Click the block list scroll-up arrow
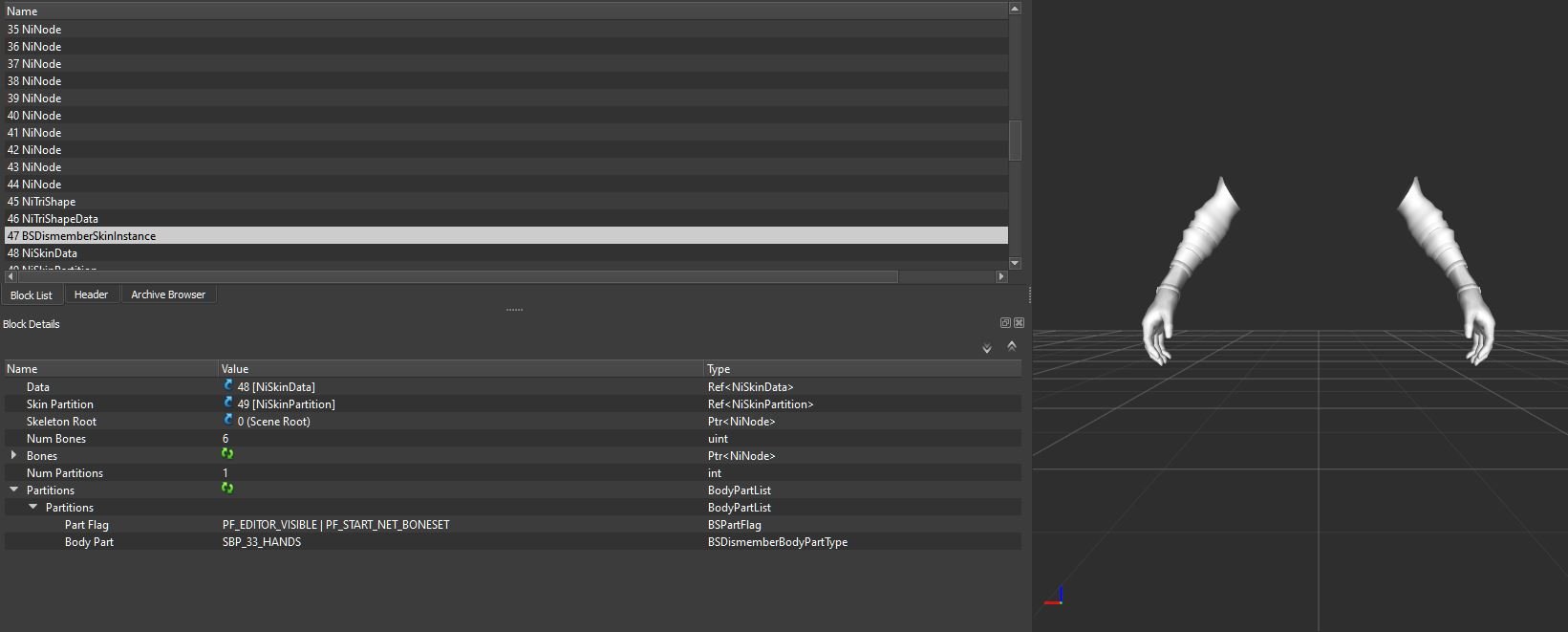Screen dimensions: 1568x632 [x=1015, y=9]
